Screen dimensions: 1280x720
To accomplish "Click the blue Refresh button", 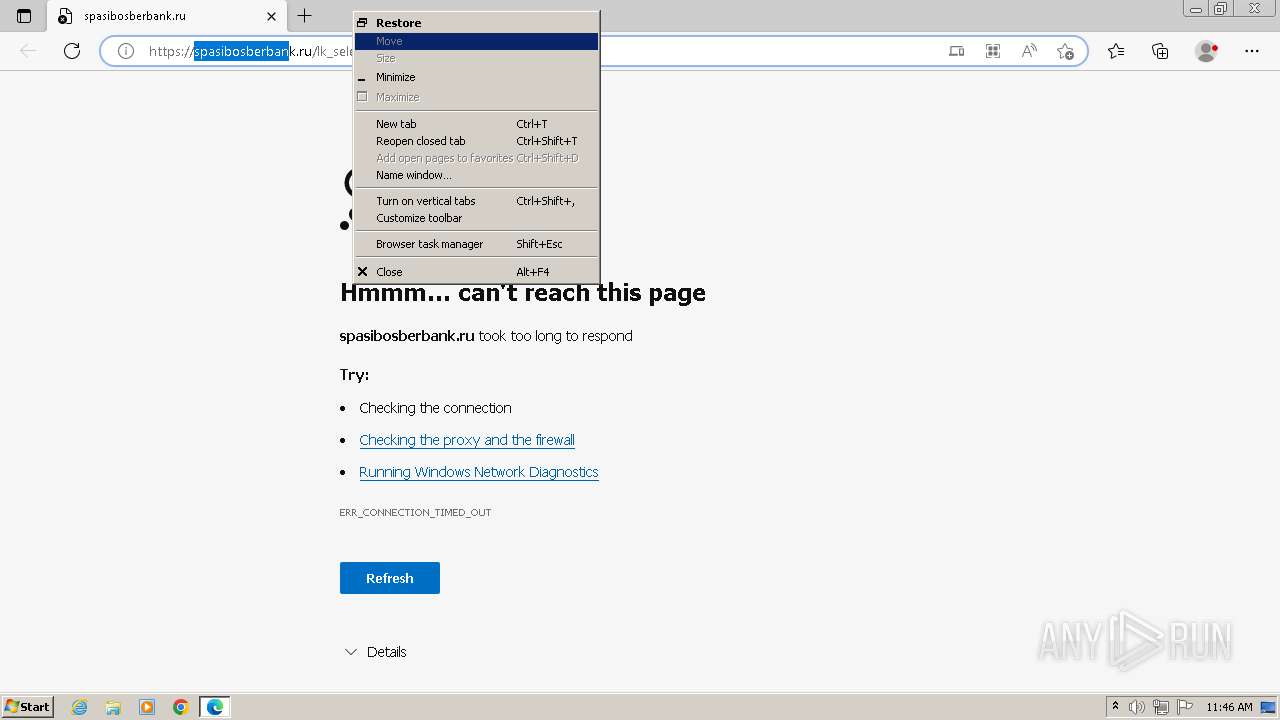I will coord(390,578).
